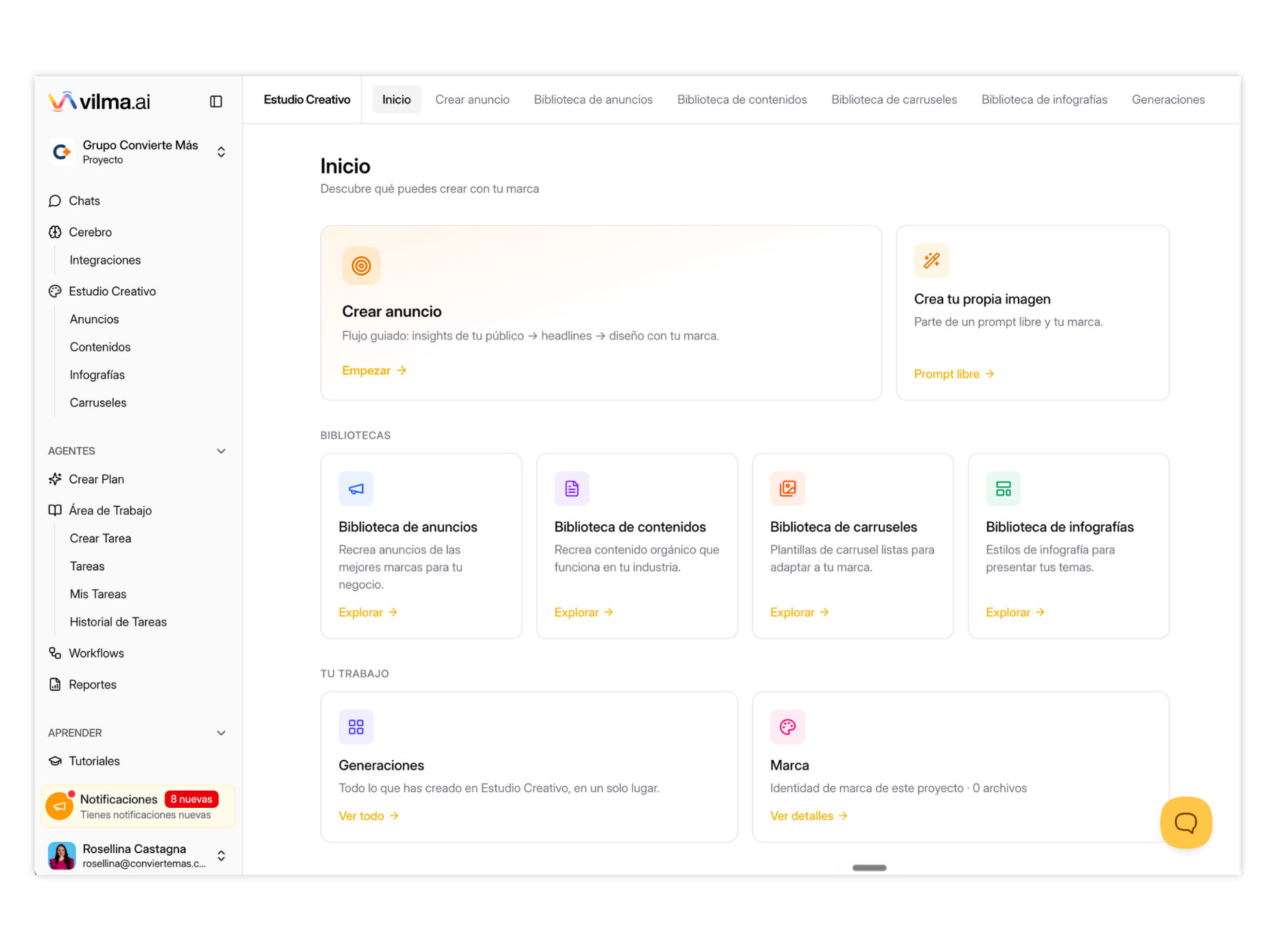Click the Estudio Creativo header title
Screen dimensions: 1276x952
click(307, 100)
